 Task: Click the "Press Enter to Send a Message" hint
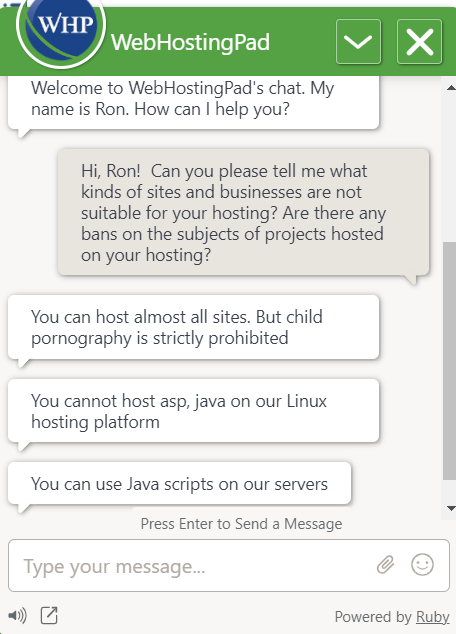point(241,524)
